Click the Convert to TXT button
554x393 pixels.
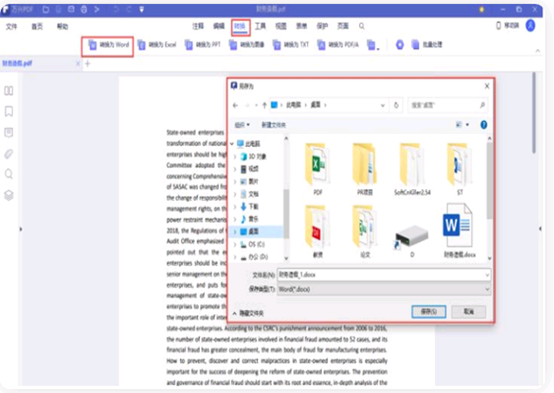291,45
